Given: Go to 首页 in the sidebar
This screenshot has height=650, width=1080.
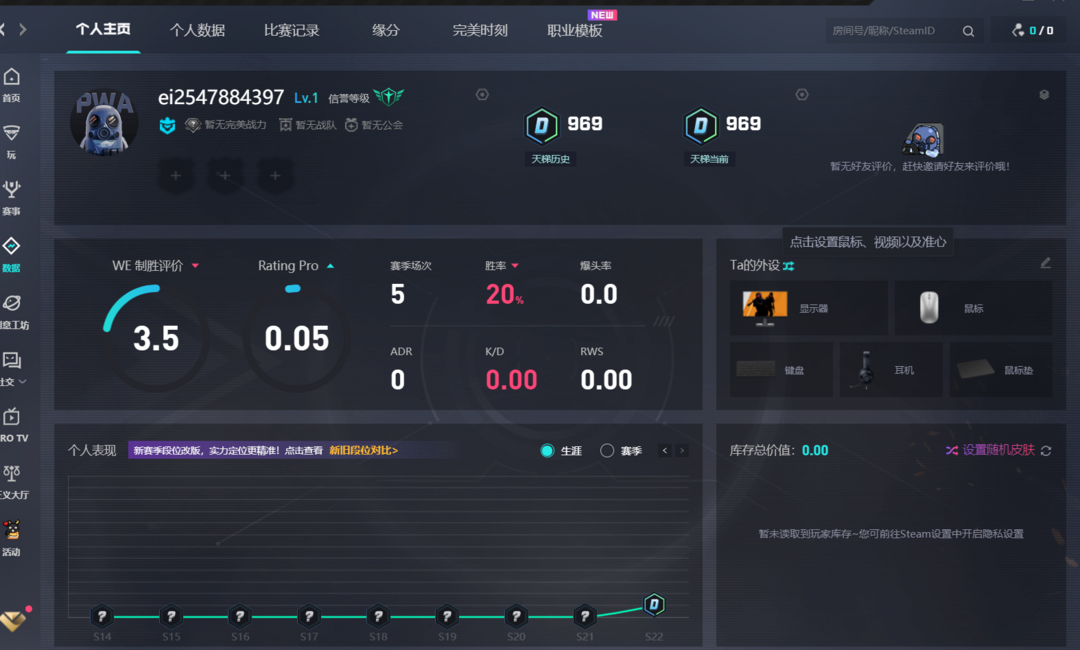Looking at the screenshot, I should pos(12,85).
